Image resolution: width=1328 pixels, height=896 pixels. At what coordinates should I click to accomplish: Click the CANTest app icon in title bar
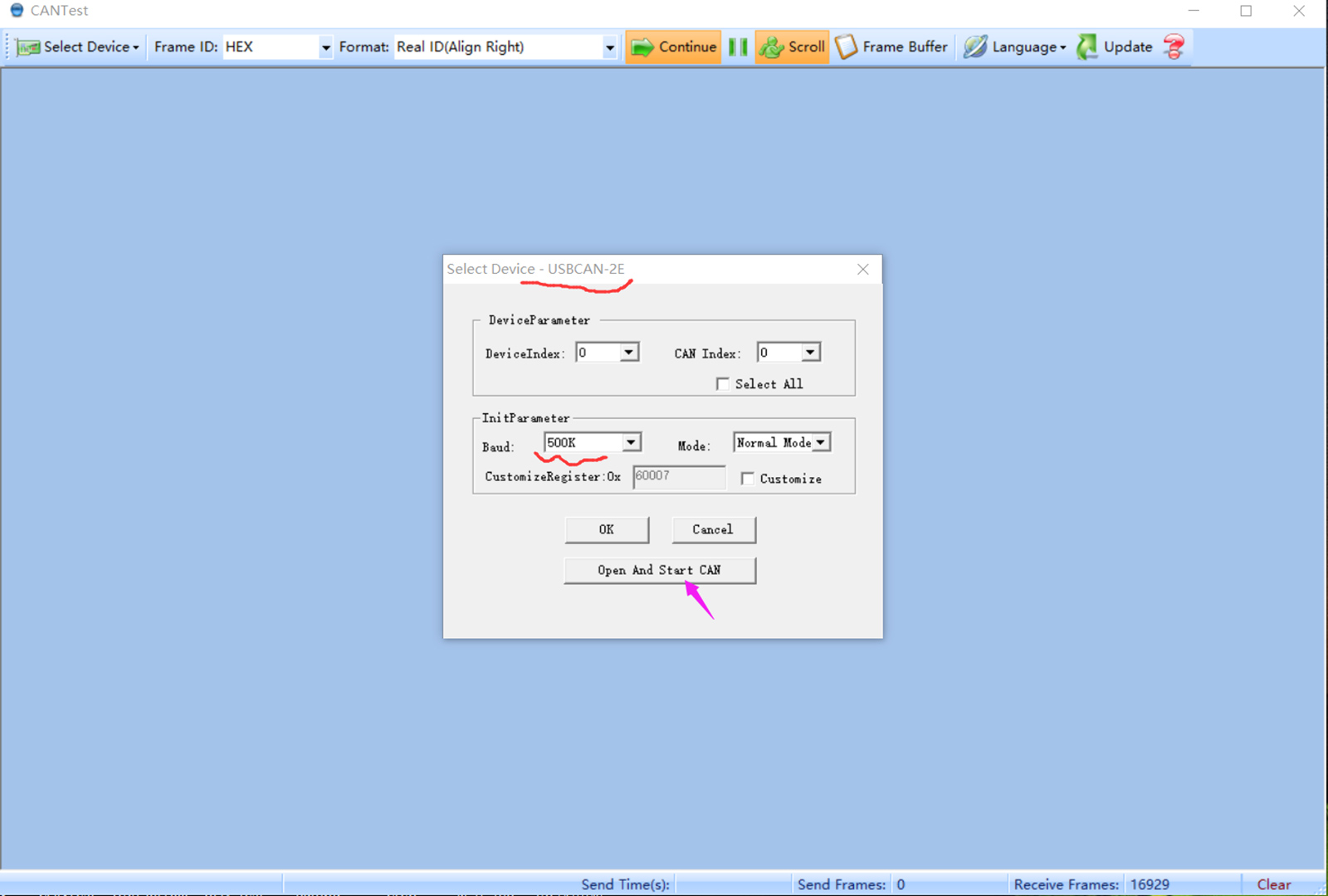click(x=17, y=11)
